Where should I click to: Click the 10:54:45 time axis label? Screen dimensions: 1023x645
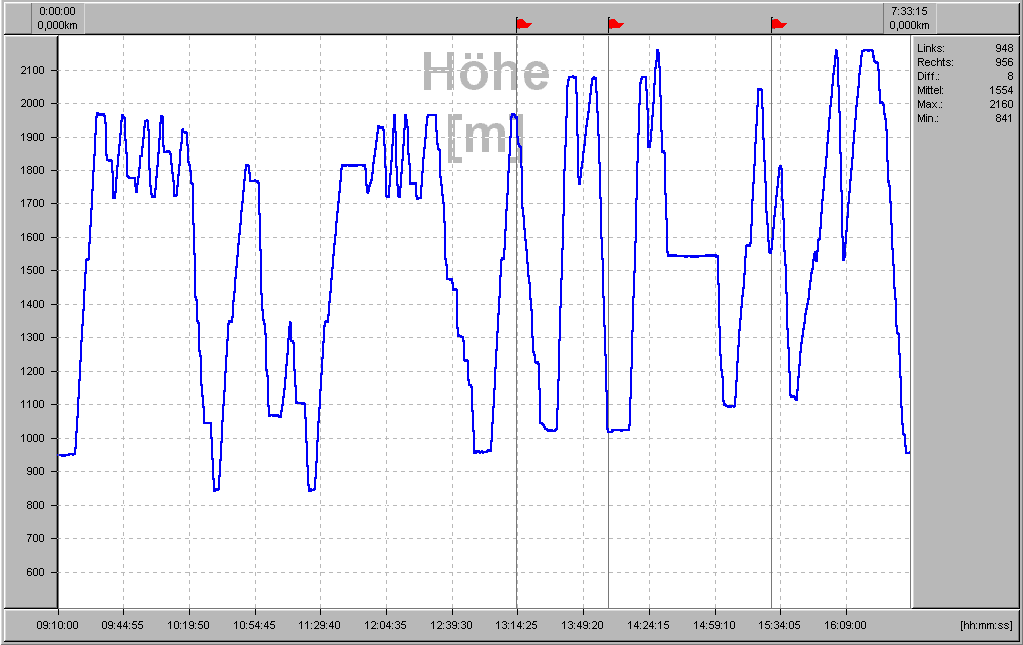coord(255,625)
